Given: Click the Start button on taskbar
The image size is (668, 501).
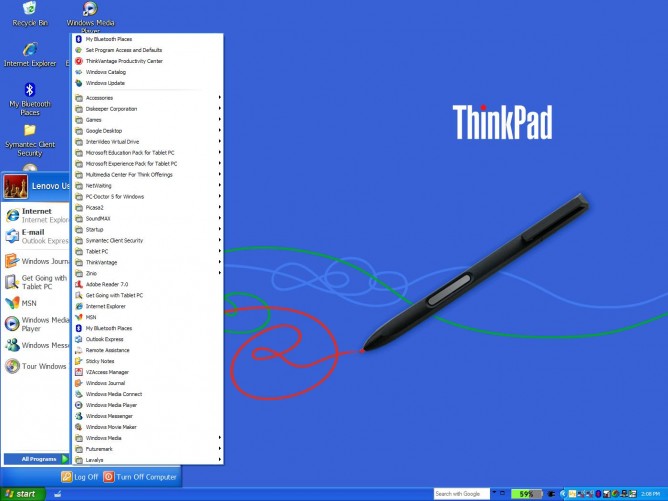Looking at the screenshot, I should point(21,494).
